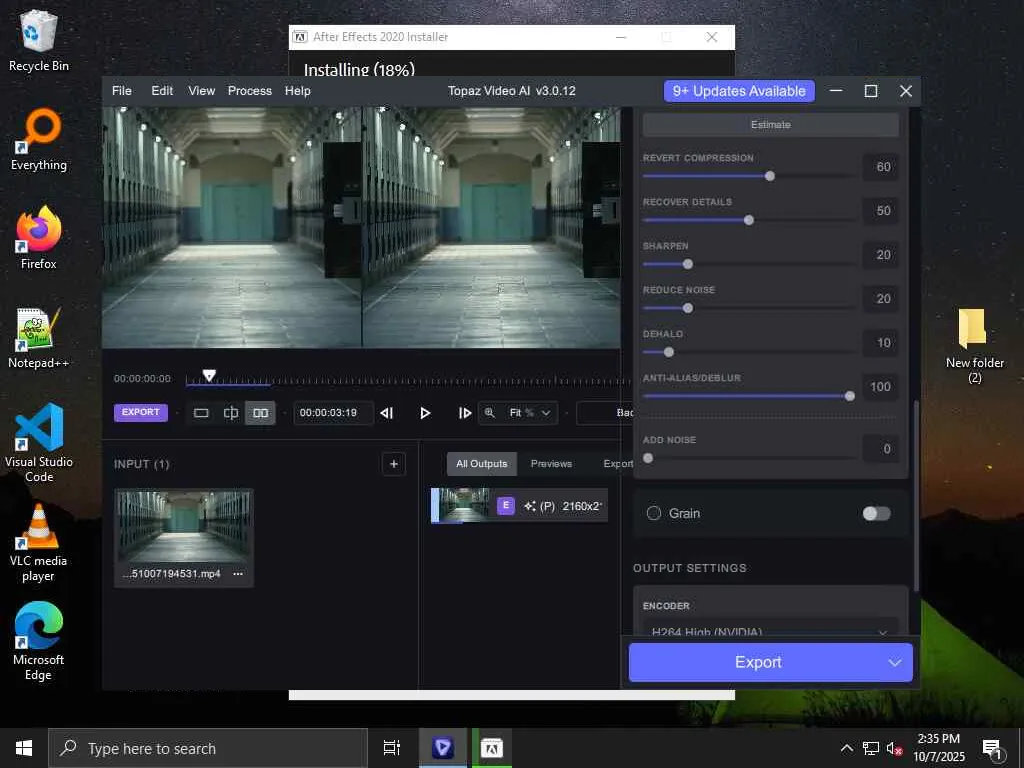Open the Firefox desktop icon
This screenshot has height=768, width=1024.
click(x=39, y=238)
